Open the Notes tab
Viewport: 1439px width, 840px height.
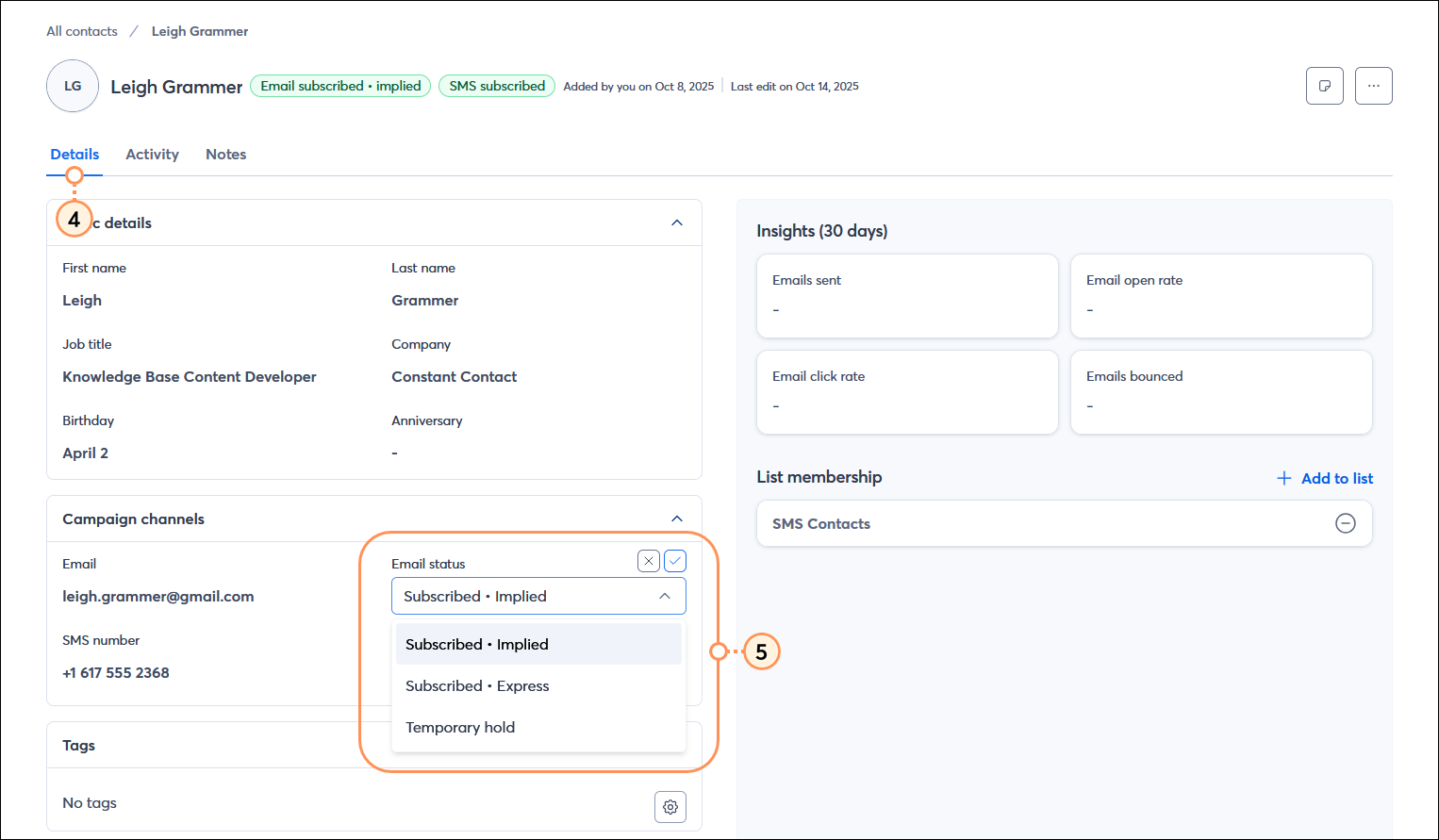pyautogui.click(x=225, y=155)
